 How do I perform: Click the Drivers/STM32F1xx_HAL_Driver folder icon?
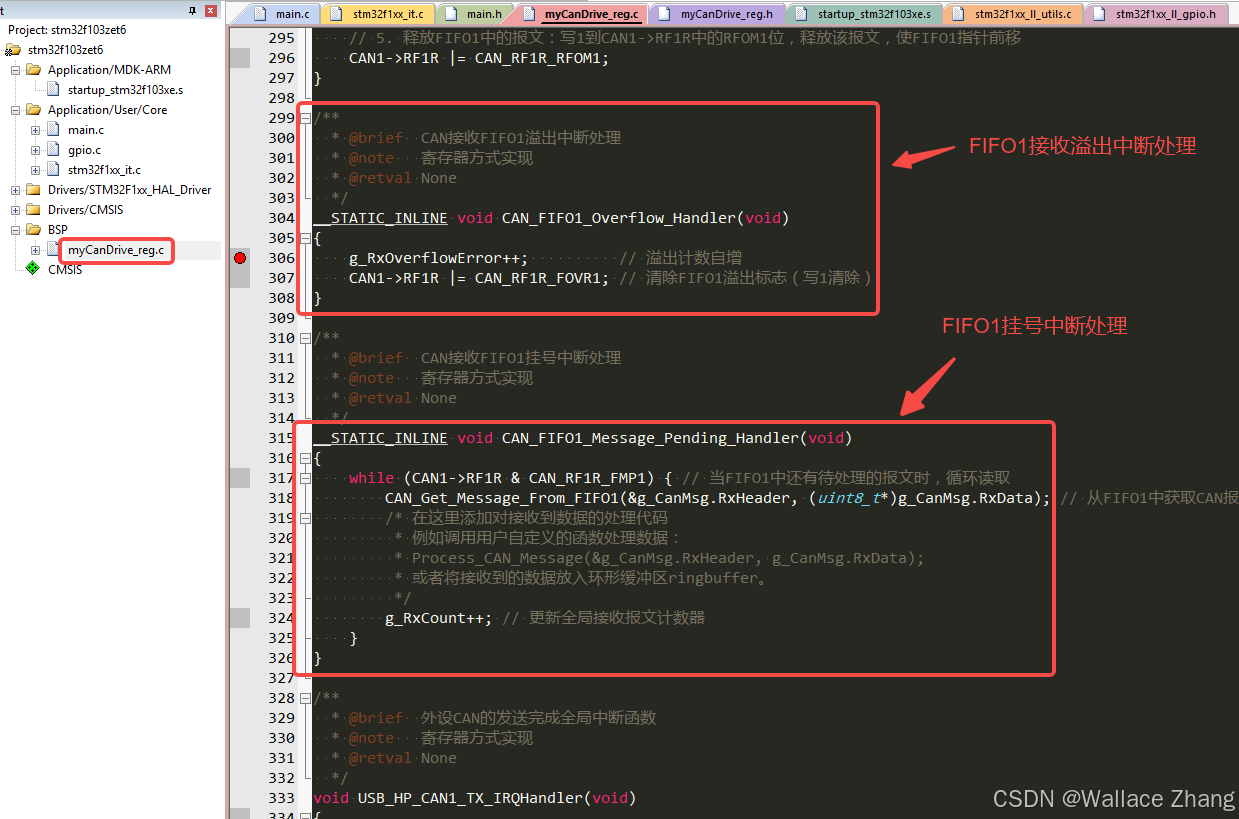[33, 190]
